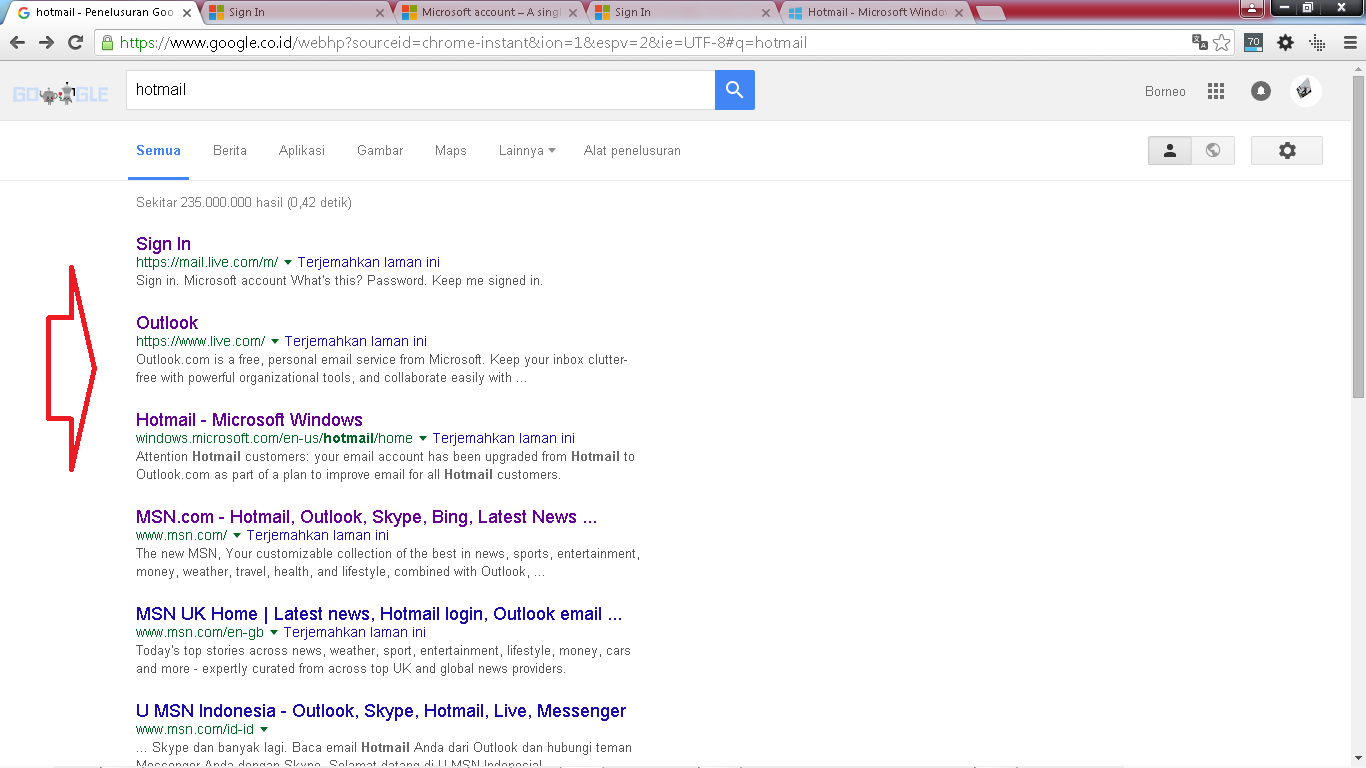Select private results person toggle
Viewport: 1366px width, 768px height.
1170,150
